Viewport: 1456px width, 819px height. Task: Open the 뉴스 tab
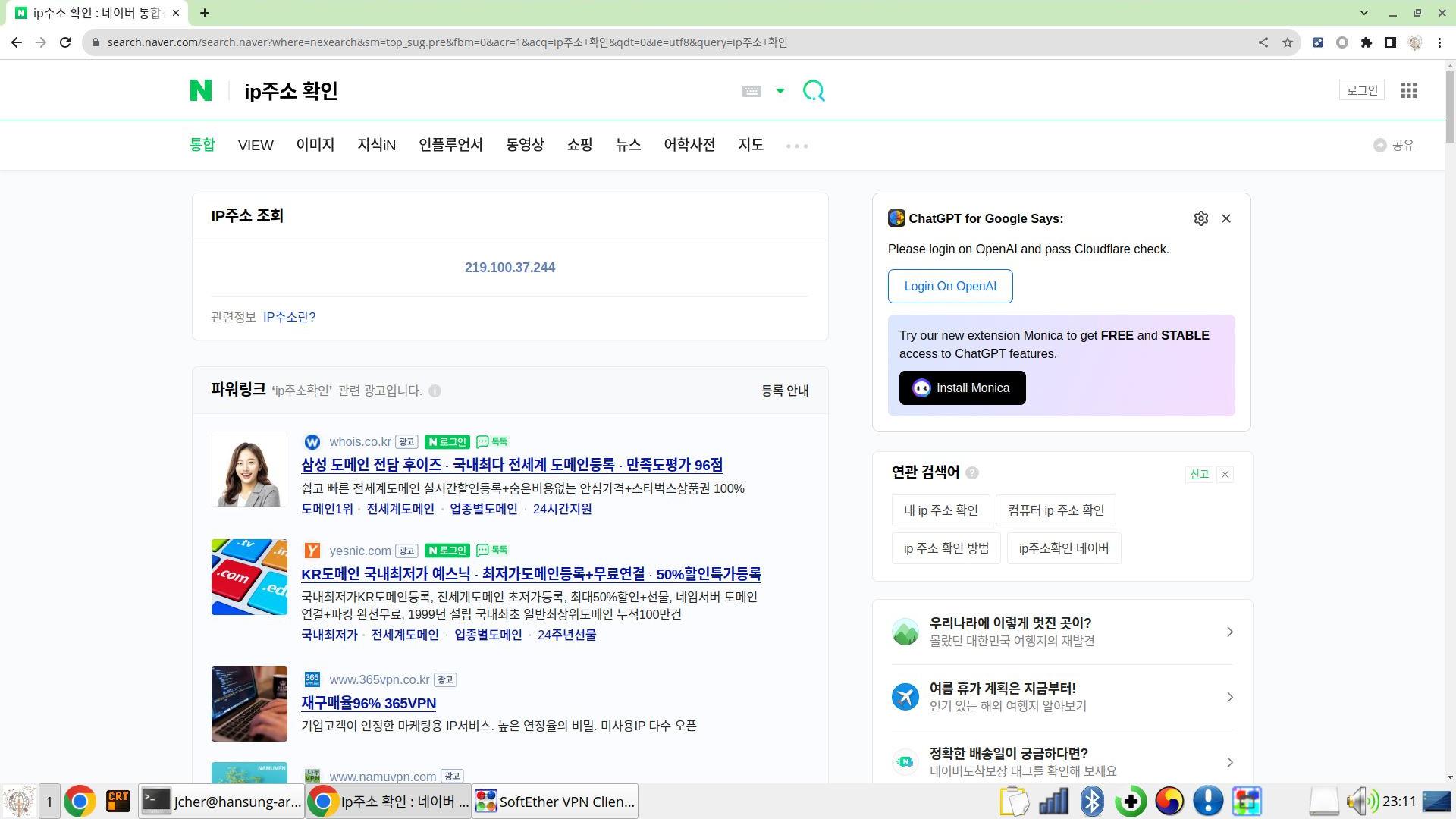pos(628,144)
